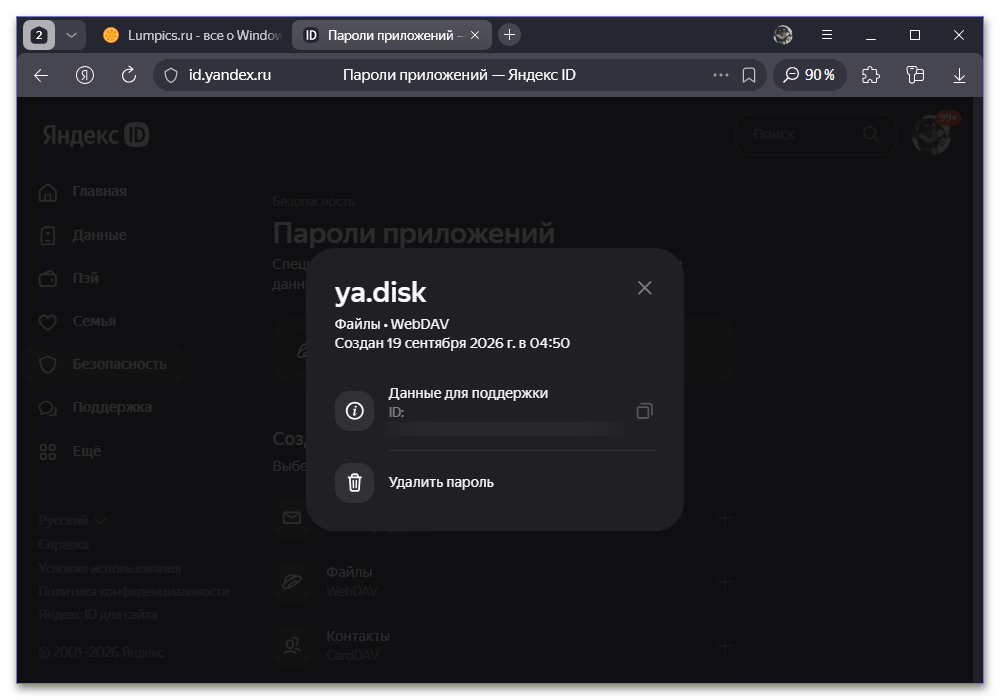The image size is (1000, 700).
Task: Switch to the Lumpics.ru tab
Action: [191, 35]
